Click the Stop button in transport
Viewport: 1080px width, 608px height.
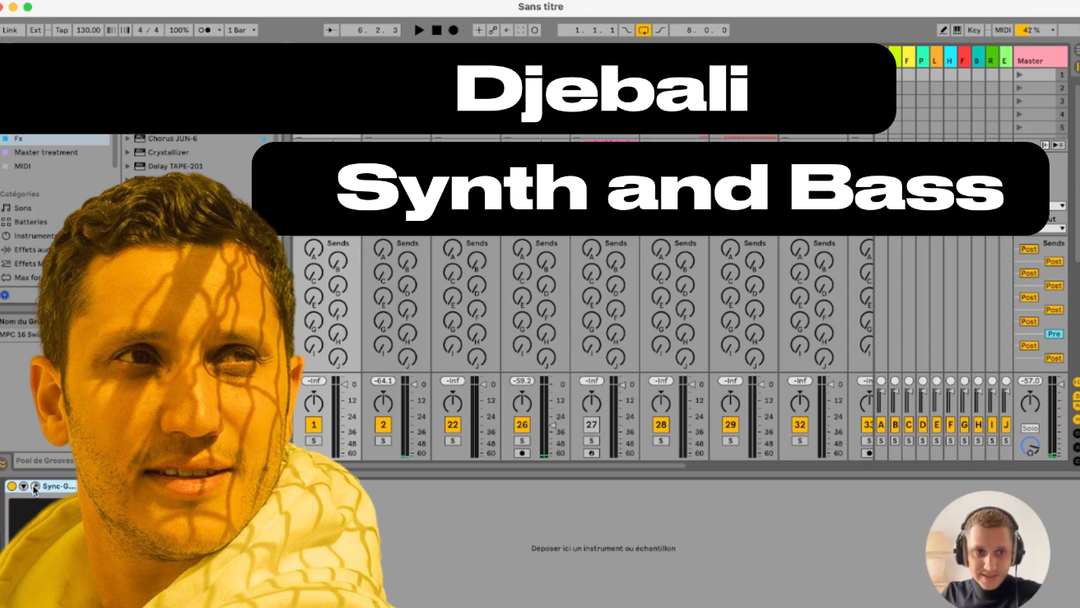pos(436,30)
